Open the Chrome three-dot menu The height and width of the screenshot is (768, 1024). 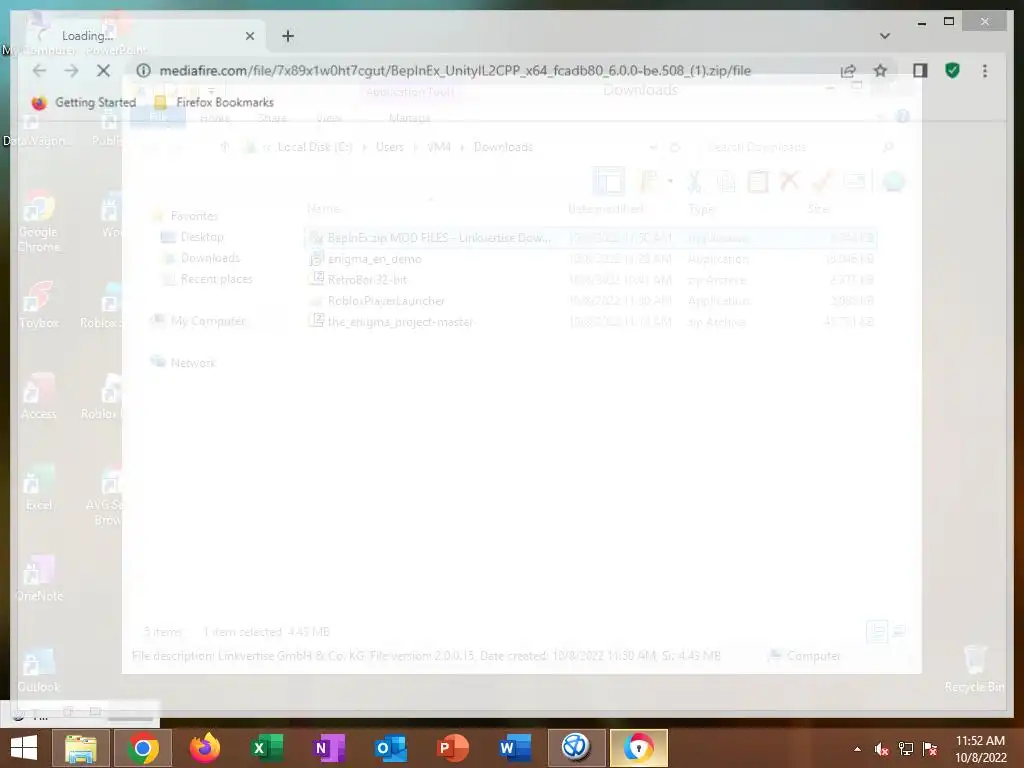click(x=985, y=71)
